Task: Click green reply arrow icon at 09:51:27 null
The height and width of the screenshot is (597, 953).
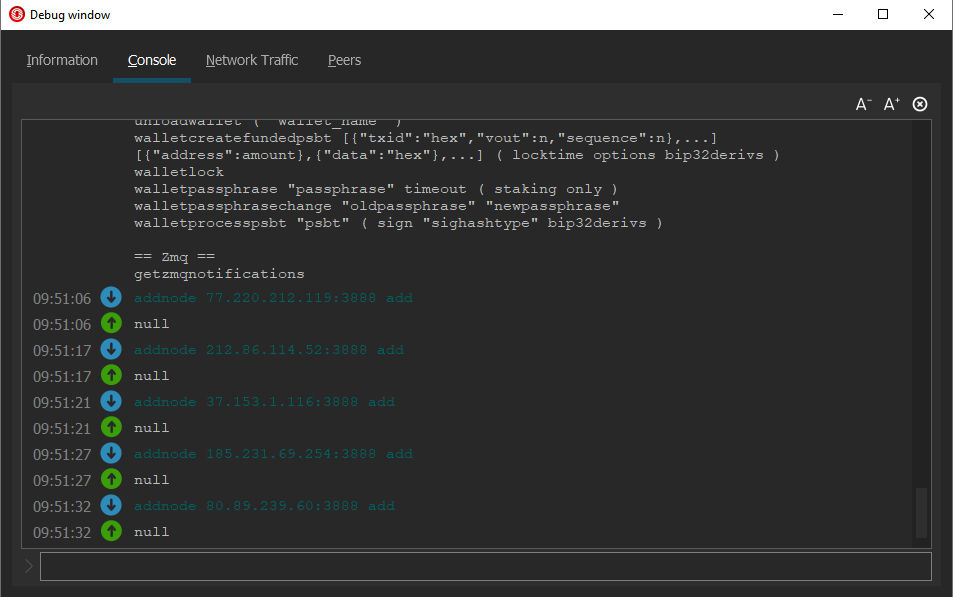Action: pyautogui.click(x=111, y=480)
